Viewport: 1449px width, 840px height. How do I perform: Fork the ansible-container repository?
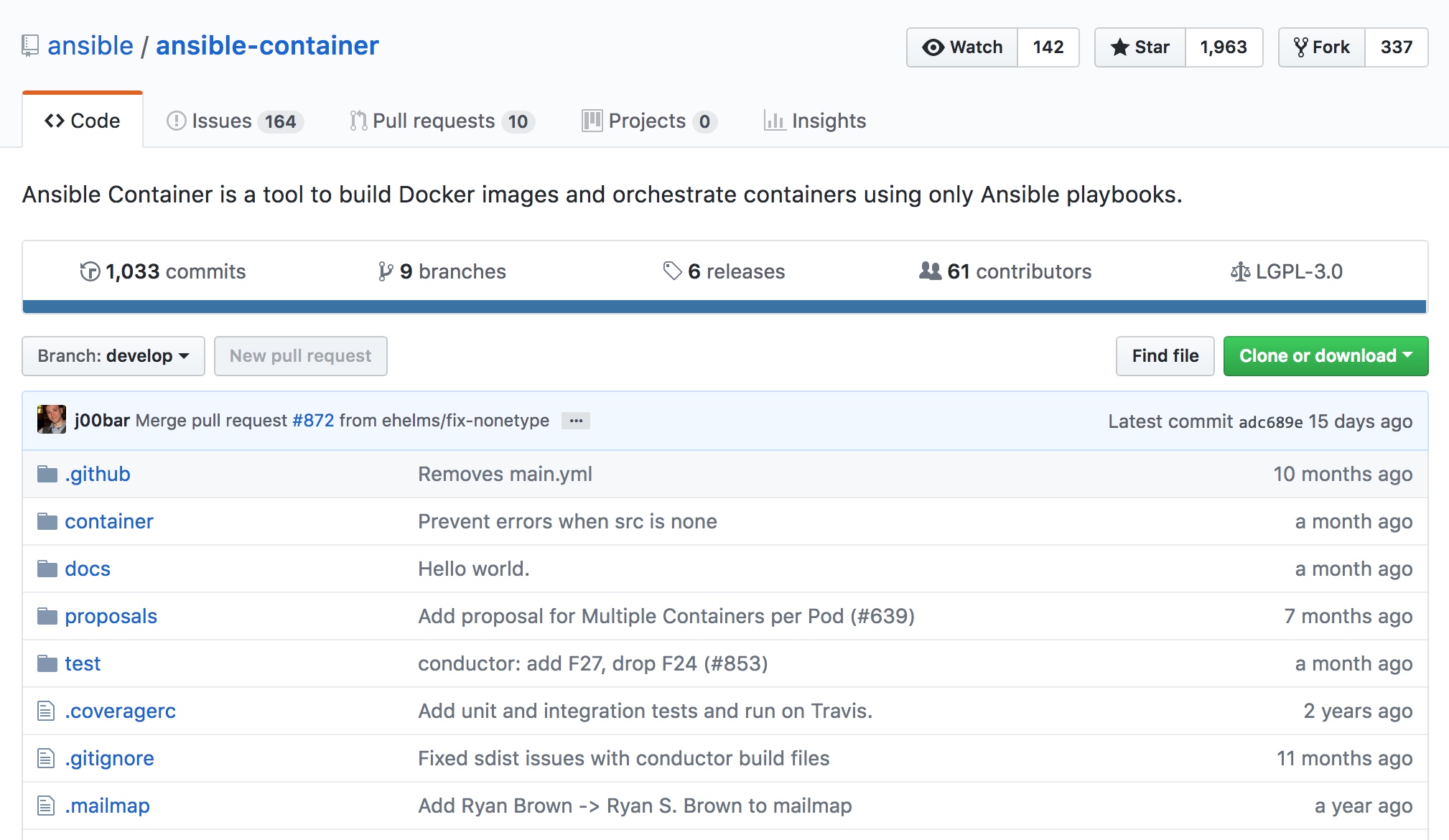tap(1322, 47)
